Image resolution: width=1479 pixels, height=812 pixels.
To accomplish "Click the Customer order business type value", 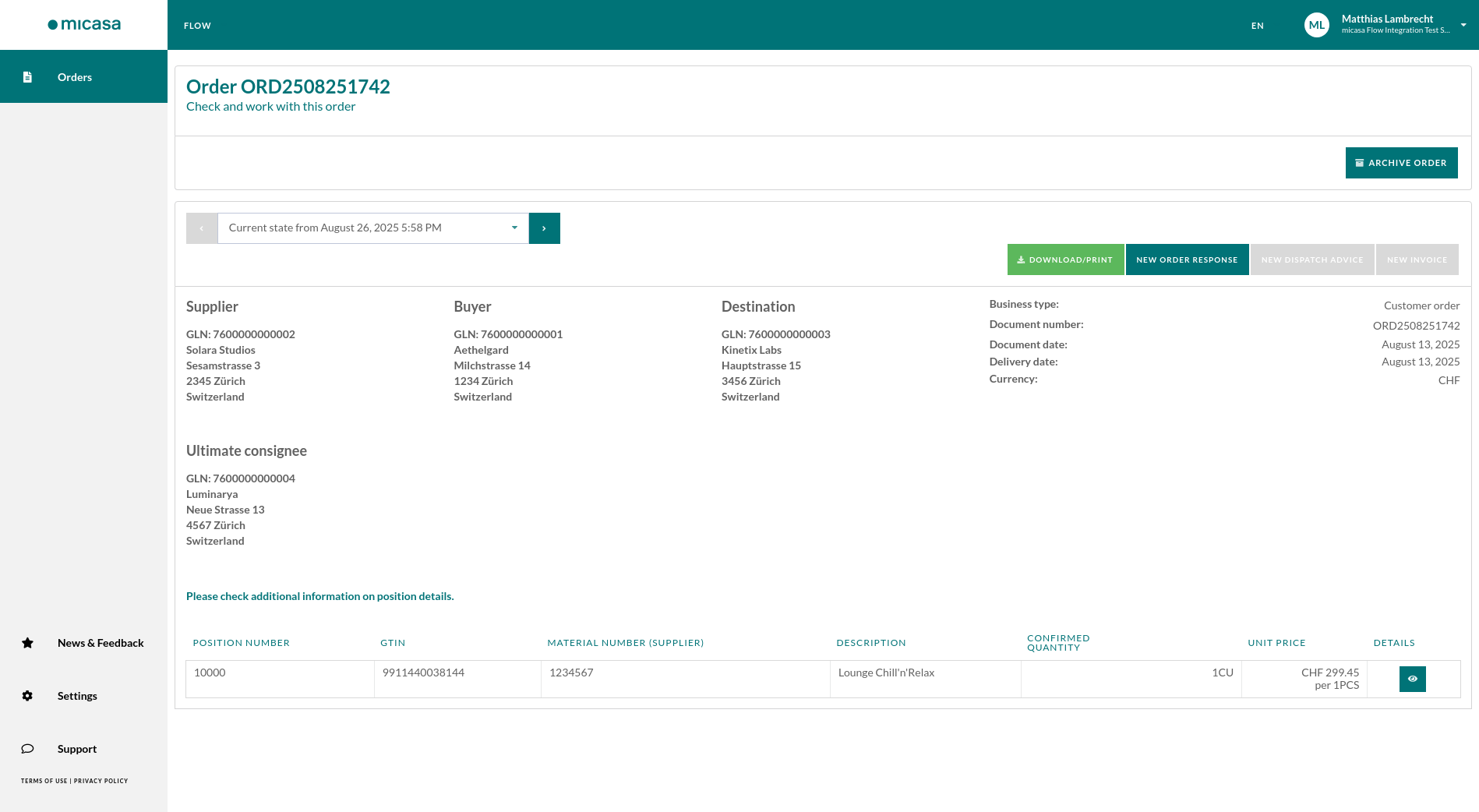I will point(1421,305).
